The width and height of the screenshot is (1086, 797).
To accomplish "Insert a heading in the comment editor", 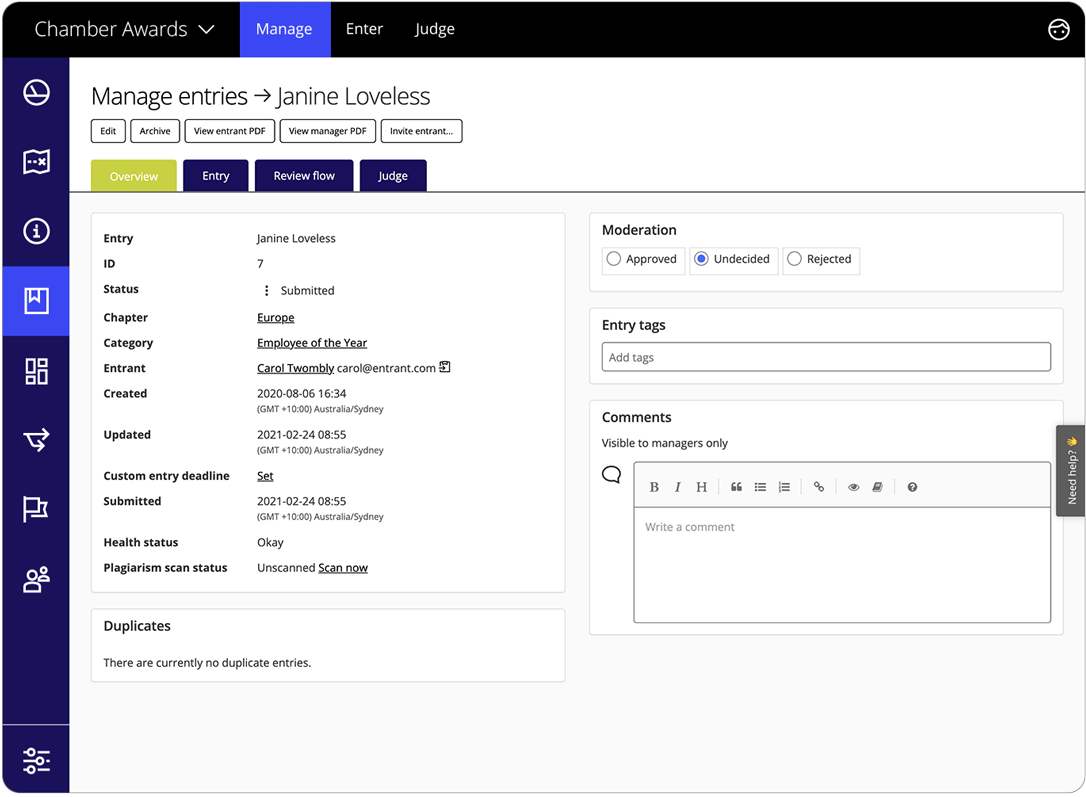I will pos(701,487).
